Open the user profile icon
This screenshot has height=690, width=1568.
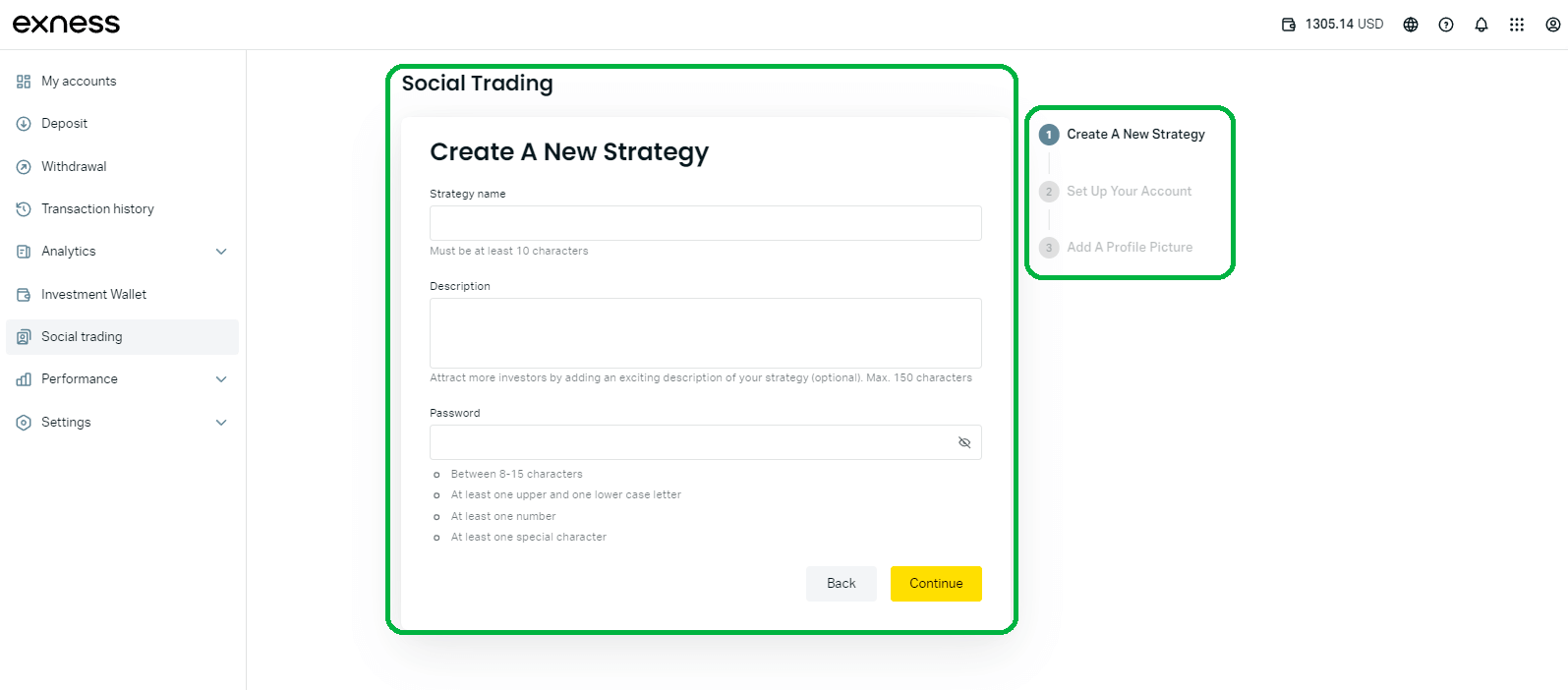click(x=1552, y=25)
